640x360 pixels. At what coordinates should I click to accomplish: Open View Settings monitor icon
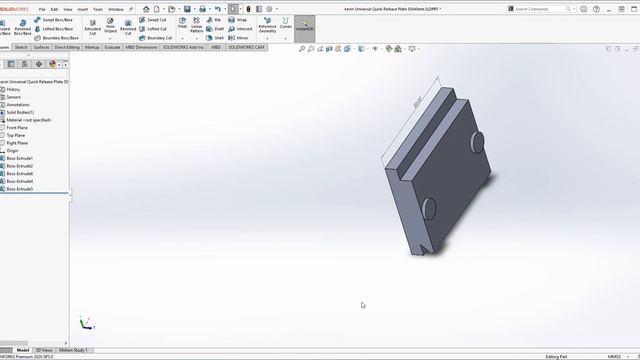412,49
